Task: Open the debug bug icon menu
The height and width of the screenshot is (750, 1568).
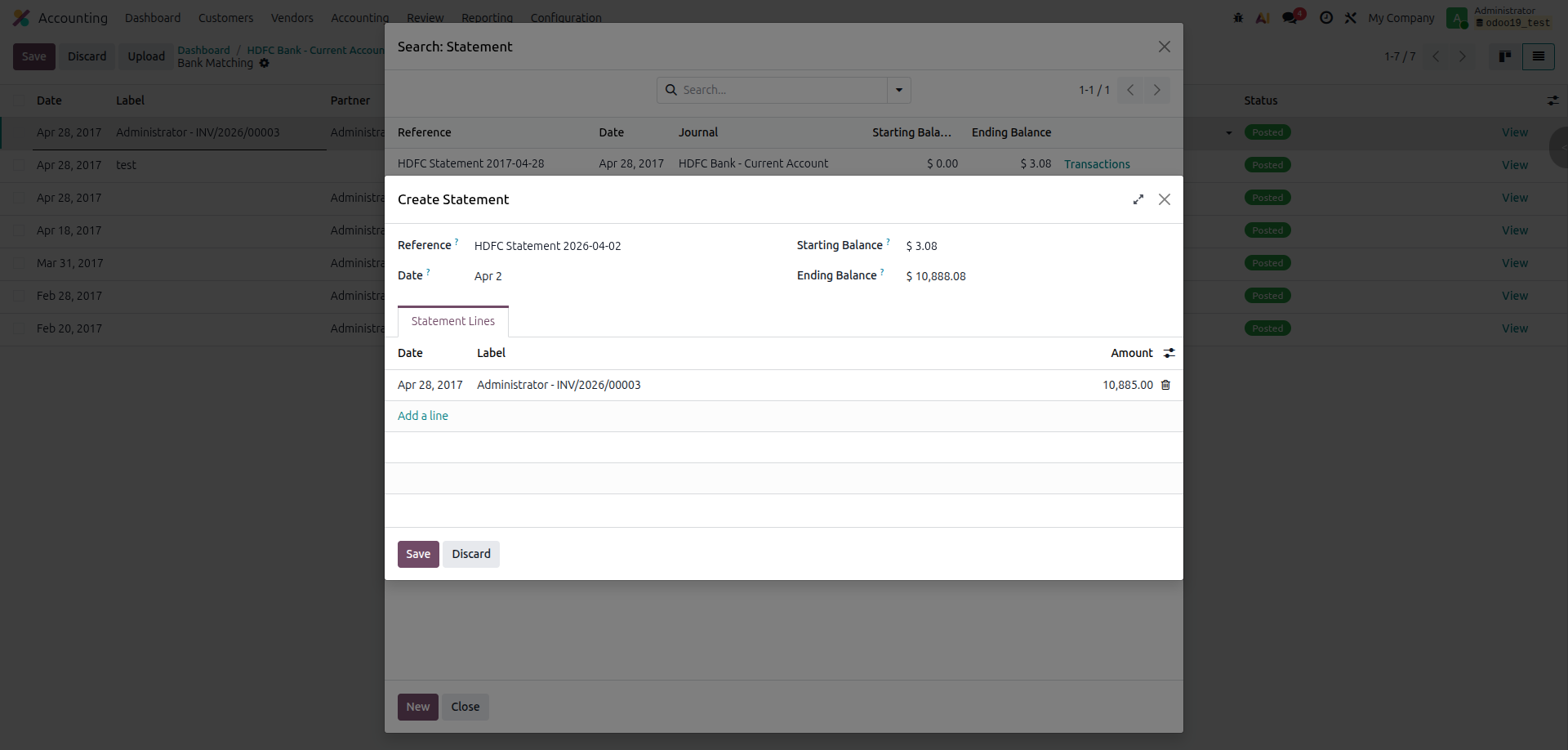Action: 1238,18
